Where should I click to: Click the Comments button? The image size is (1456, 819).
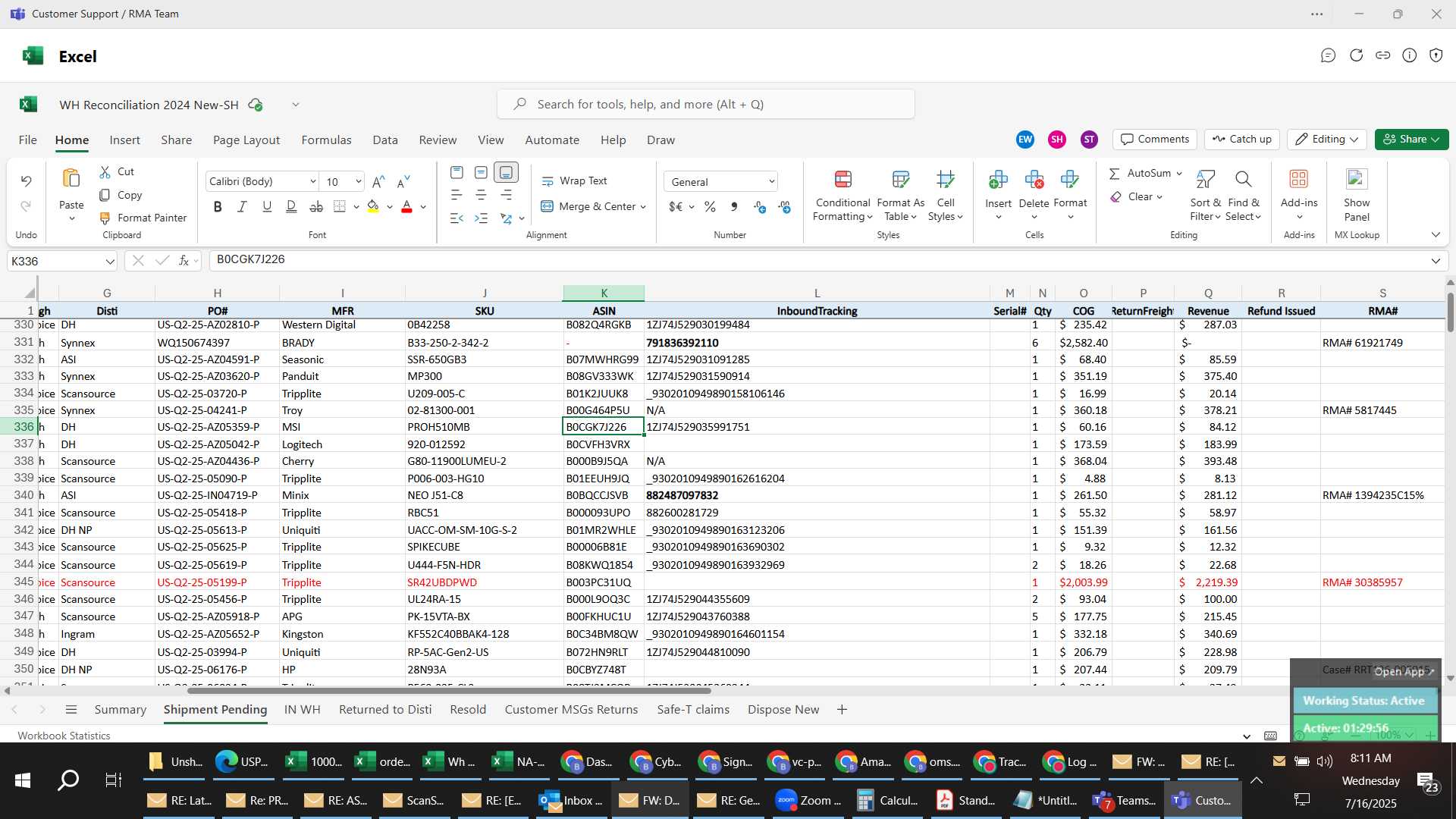tap(1155, 140)
